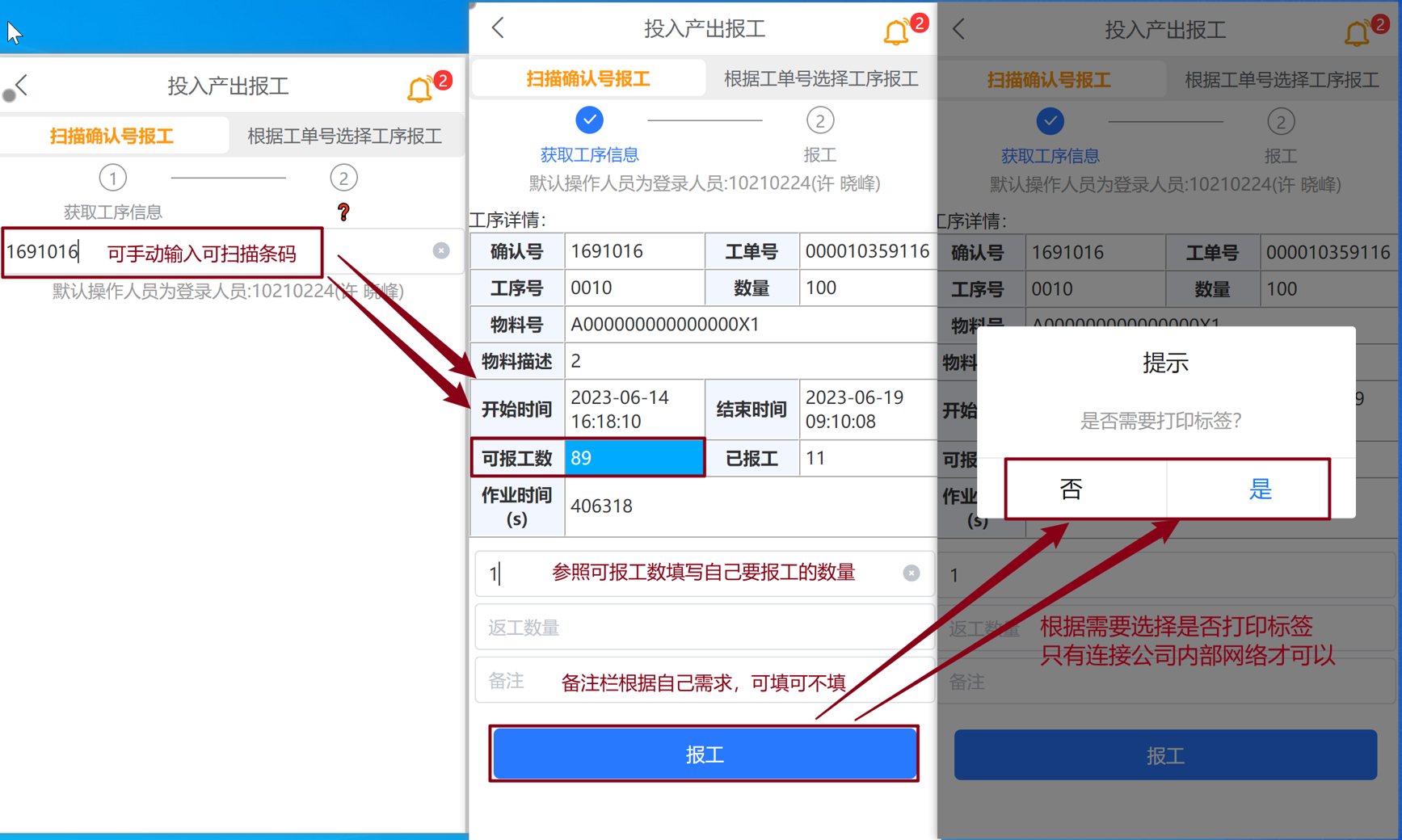Click the highlighted 可报工数 value 89
1402x840 pixels.
click(634, 458)
